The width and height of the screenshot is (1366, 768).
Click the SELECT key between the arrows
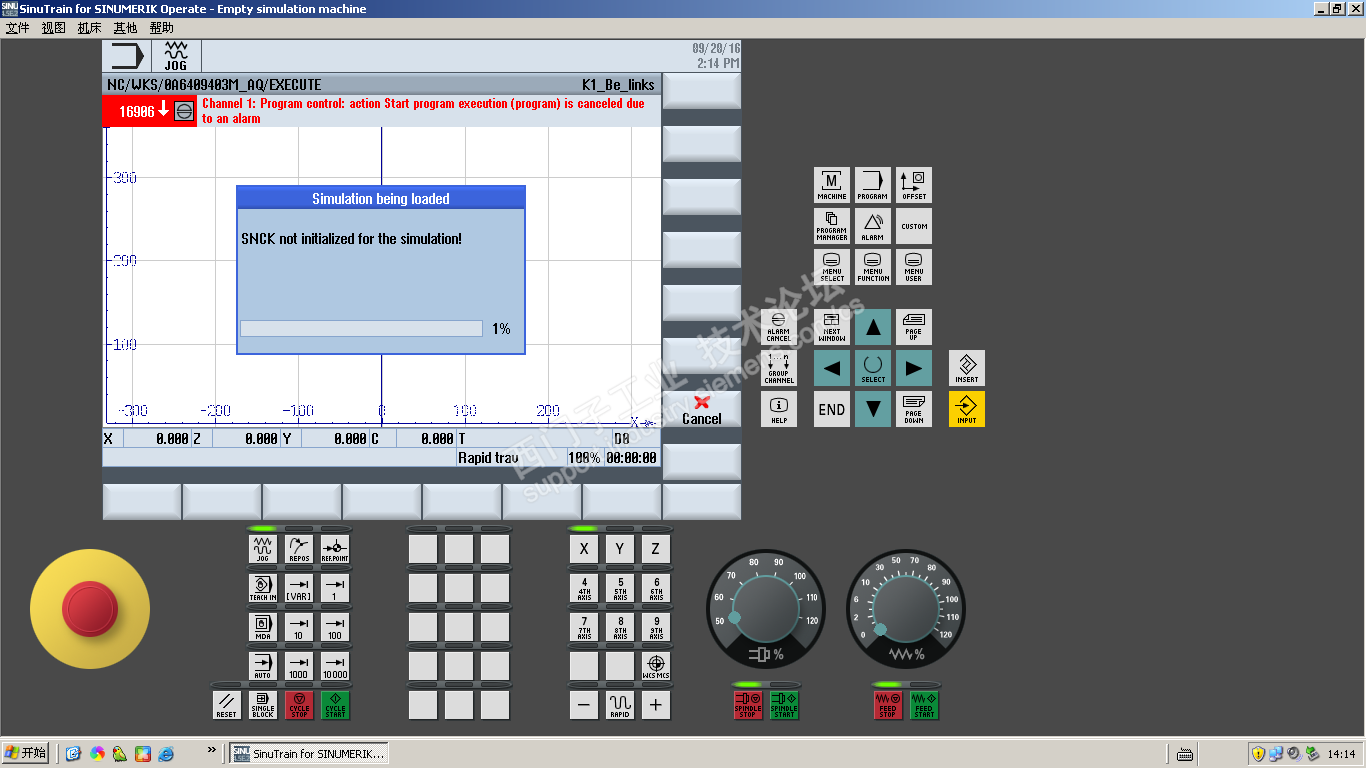pyautogui.click(x=873, y=368)
